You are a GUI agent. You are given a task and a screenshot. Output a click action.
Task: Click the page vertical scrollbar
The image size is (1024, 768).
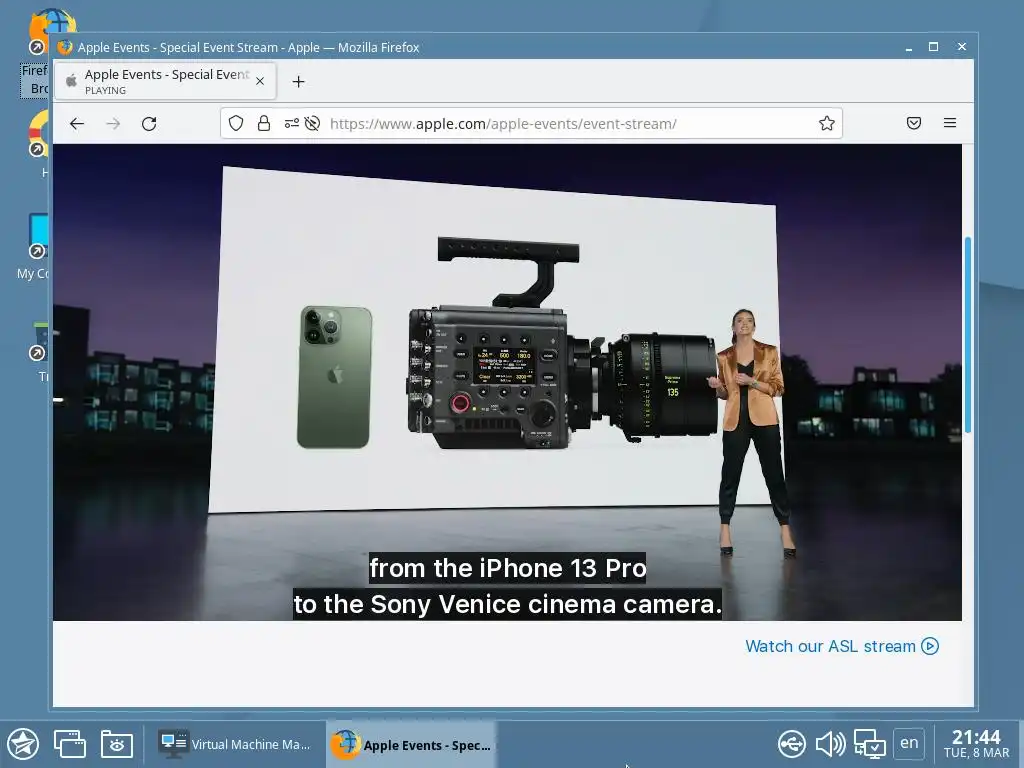[968, 334]
